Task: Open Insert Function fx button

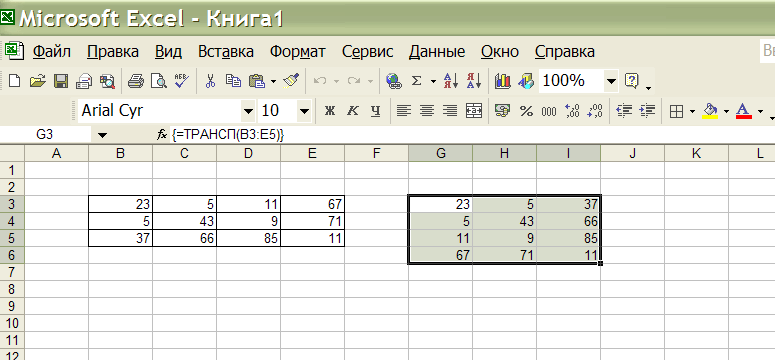Action: point(162,135)
